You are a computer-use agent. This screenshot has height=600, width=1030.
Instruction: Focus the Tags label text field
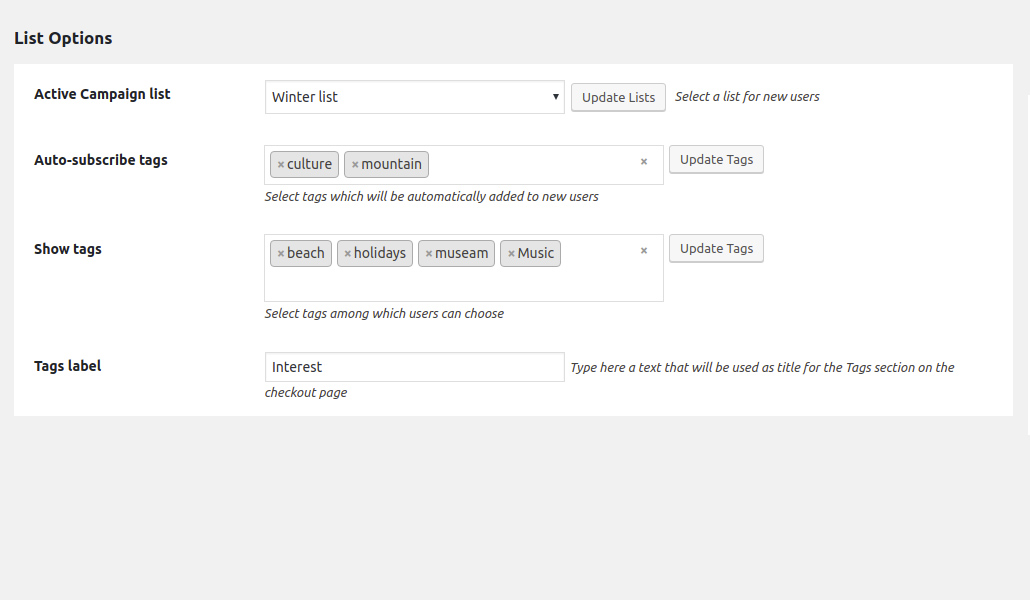(x=414, y=367)
